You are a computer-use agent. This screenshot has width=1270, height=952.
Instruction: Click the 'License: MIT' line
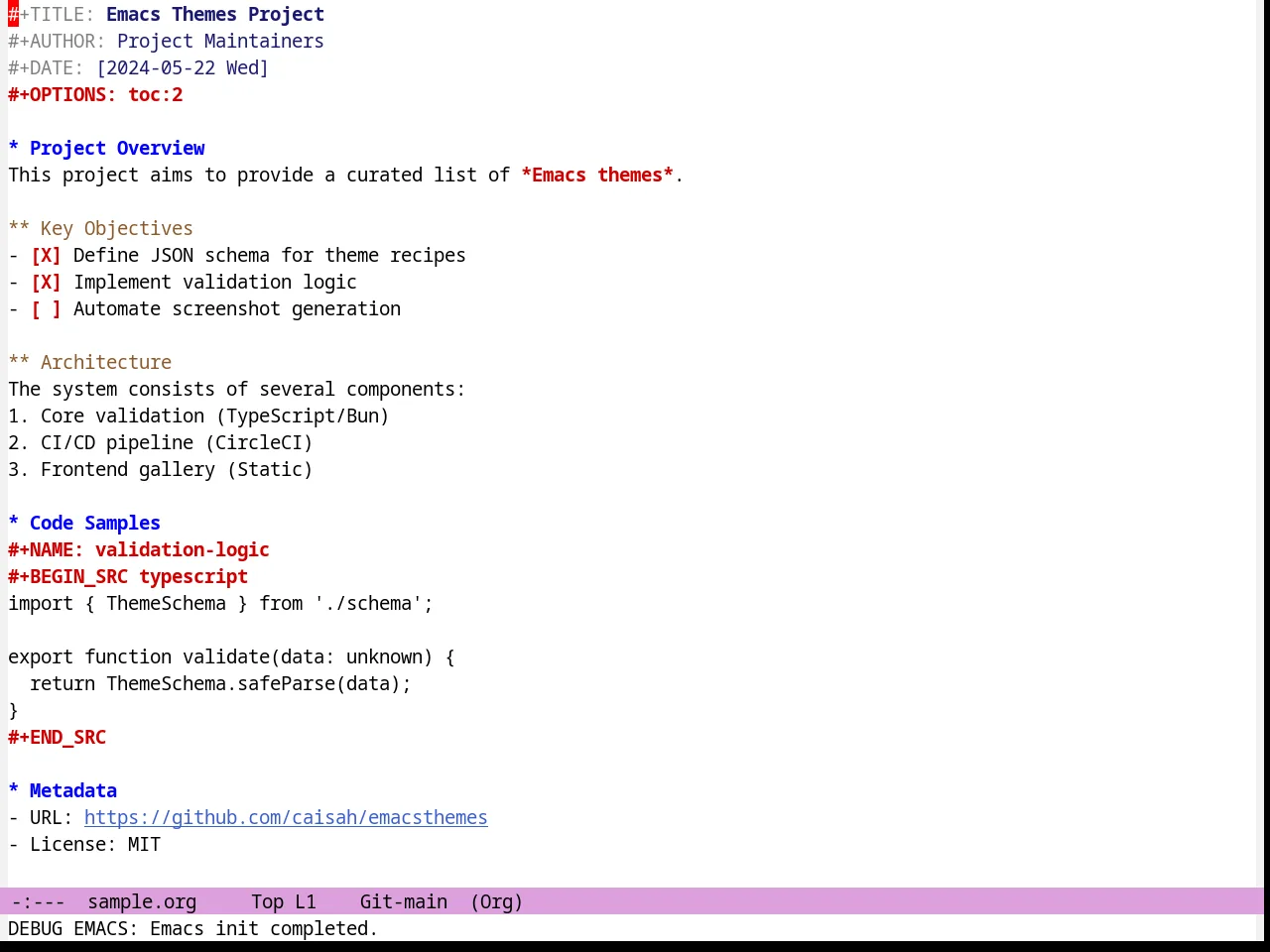click(x=84, y=845)
